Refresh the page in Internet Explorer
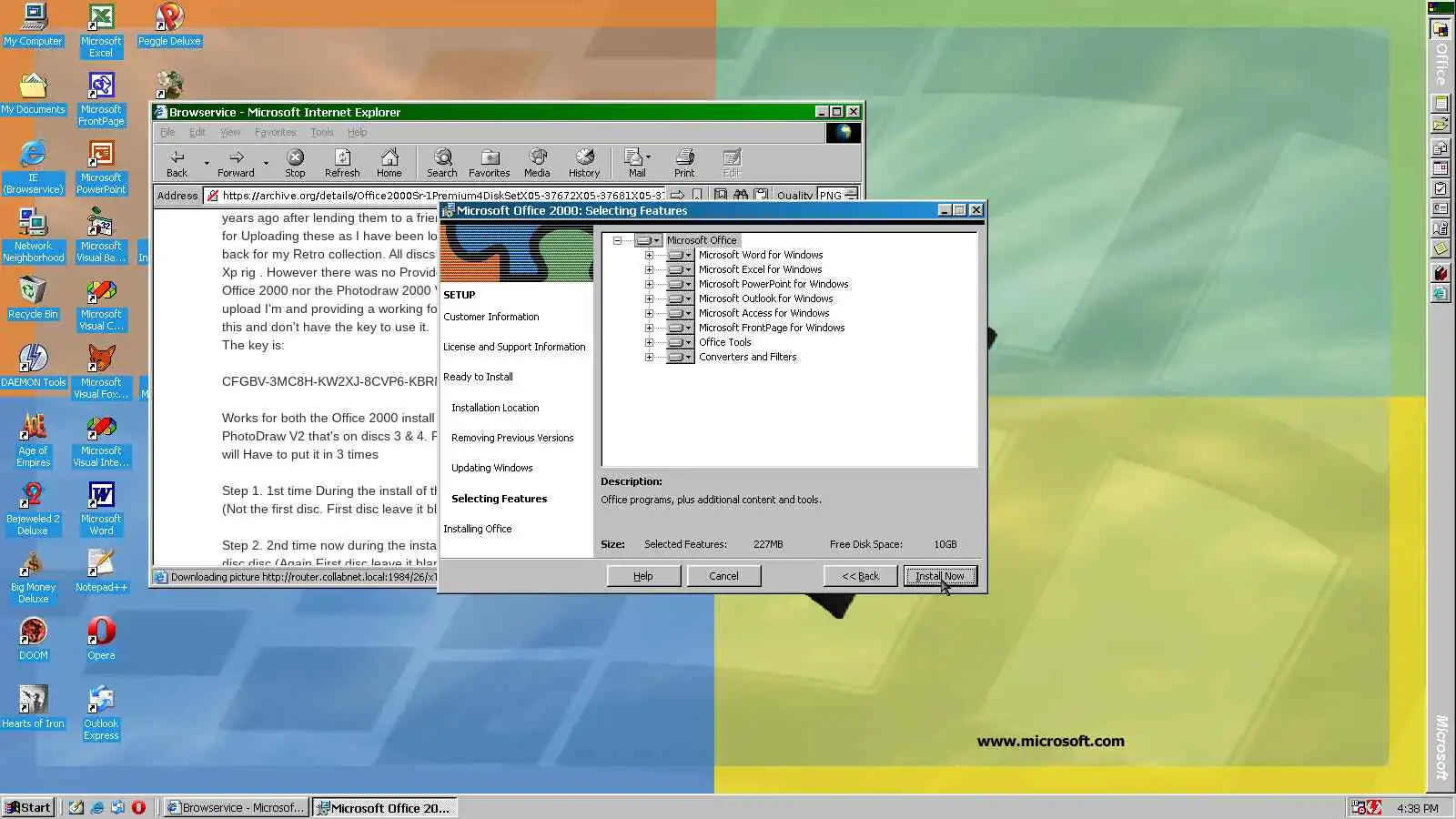The image size is (1456, 819). tap(342, 163)
